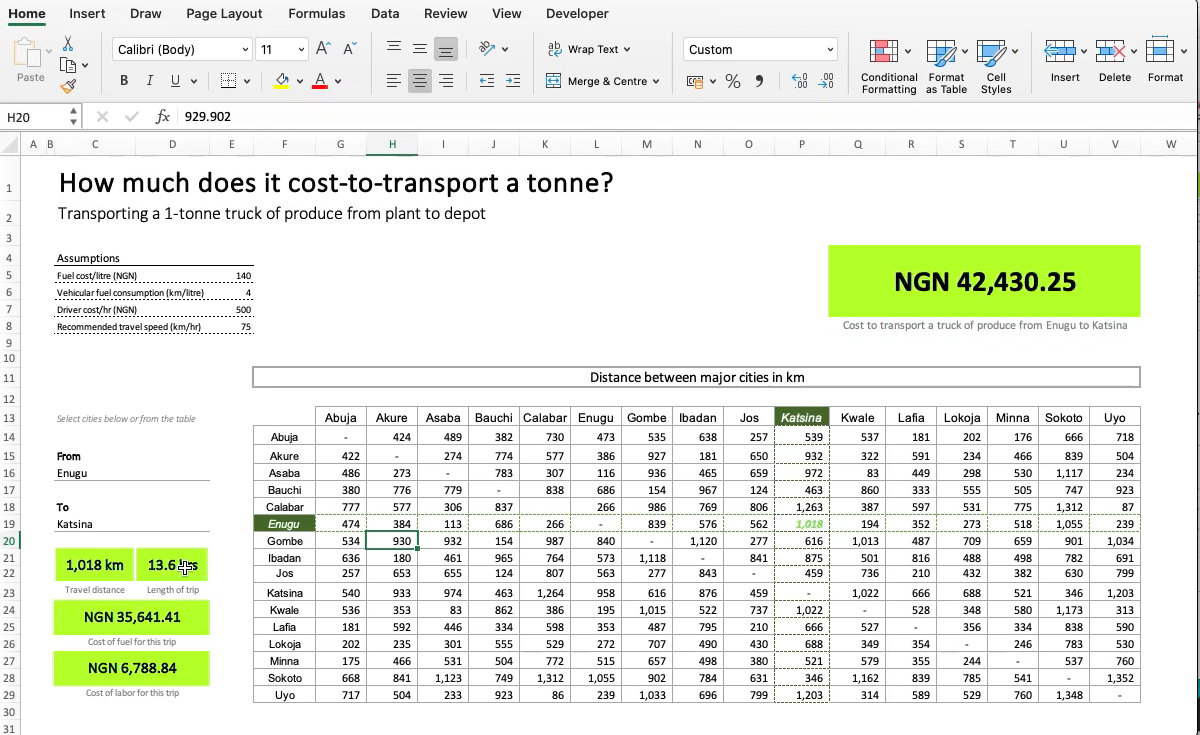Click the Delete cells button

[1115, 62]
